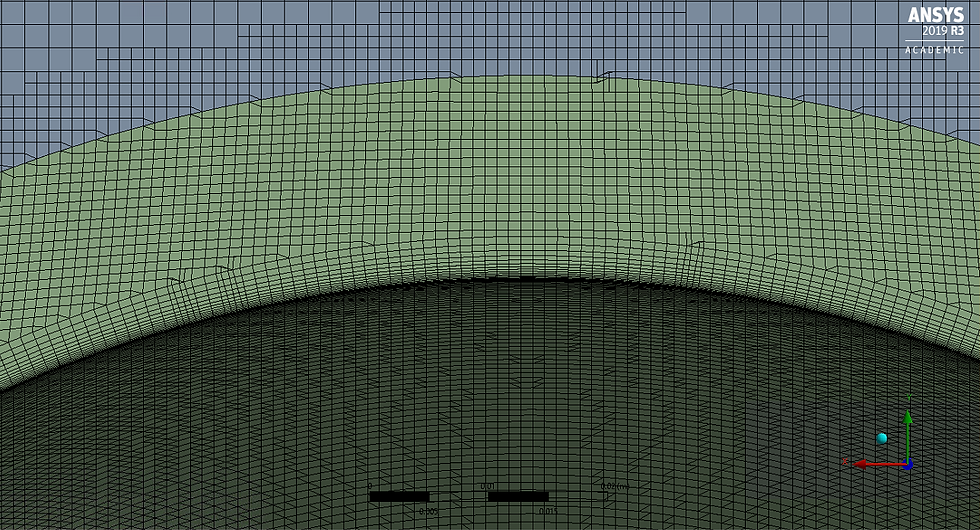
Task: Click the green Y axis arrow on triad
Action: point(908,435)
